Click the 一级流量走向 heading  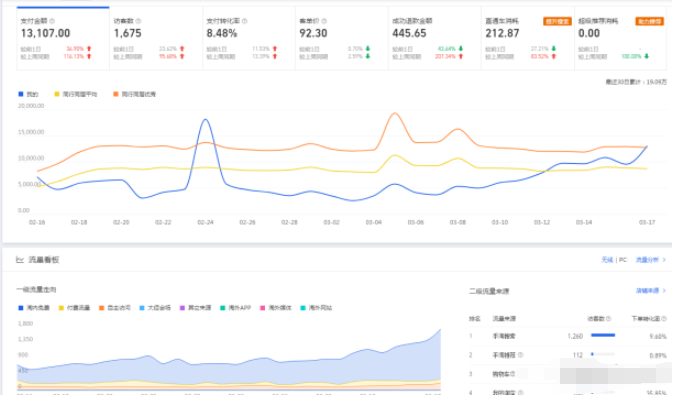36,290
